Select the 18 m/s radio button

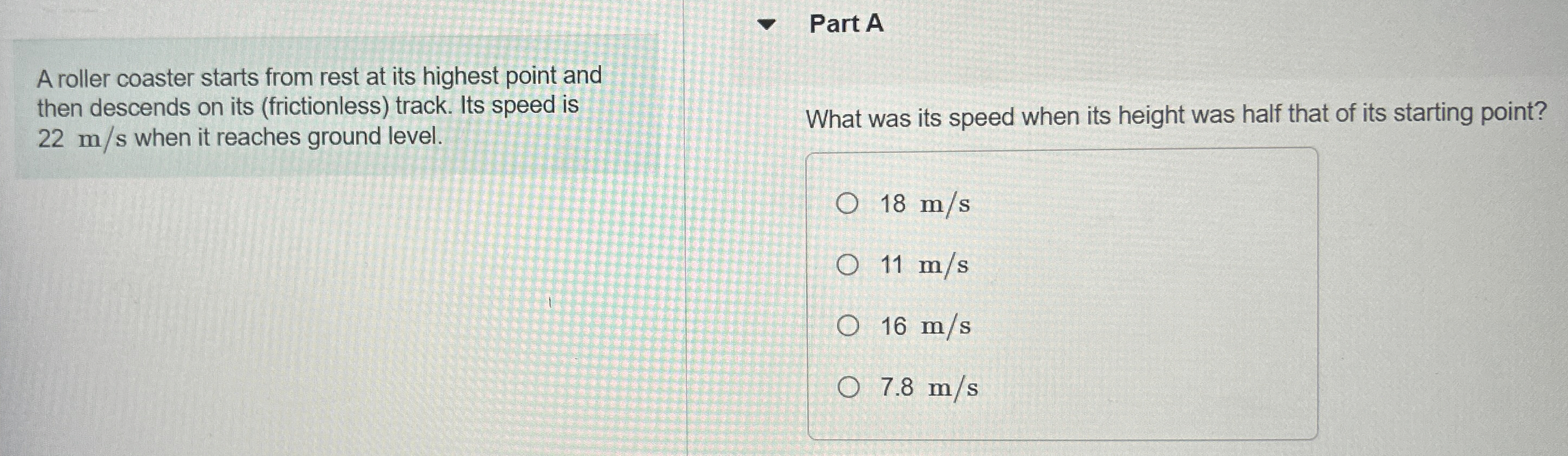tap(847, 204)
